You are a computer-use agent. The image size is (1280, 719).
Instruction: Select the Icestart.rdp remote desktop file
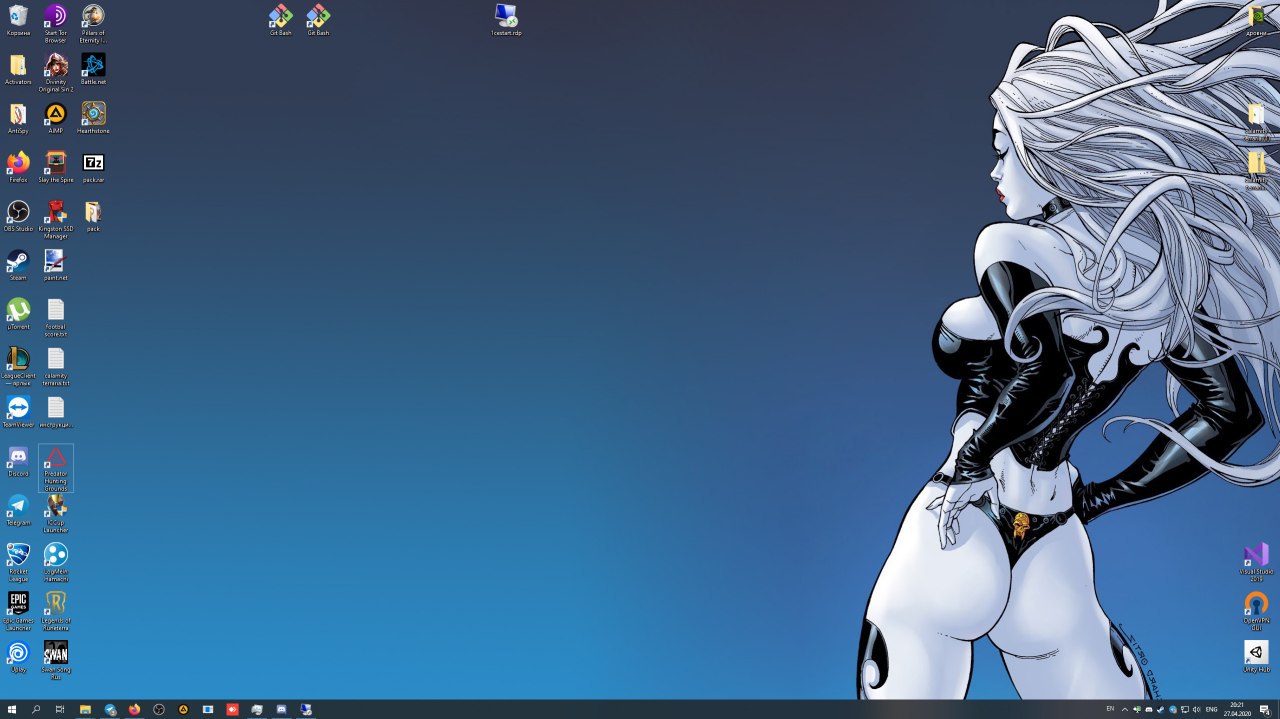pos(506,20)
